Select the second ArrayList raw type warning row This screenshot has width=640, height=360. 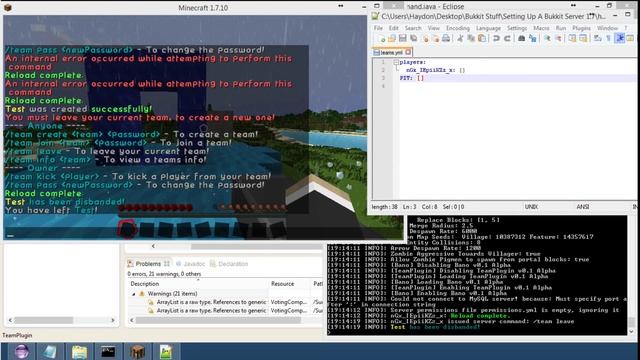point(224,311)
